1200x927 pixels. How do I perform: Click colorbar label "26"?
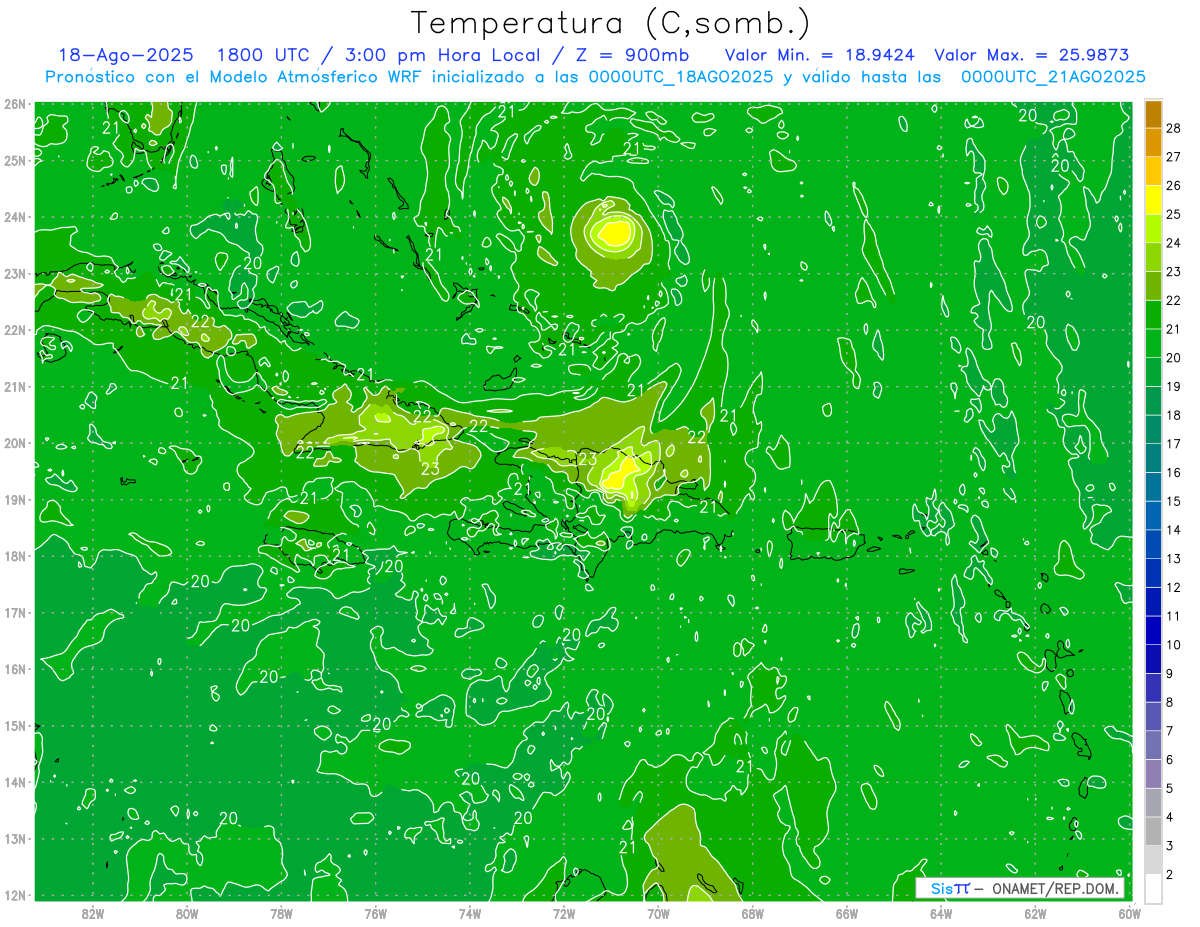click(x=1173, y=185)
